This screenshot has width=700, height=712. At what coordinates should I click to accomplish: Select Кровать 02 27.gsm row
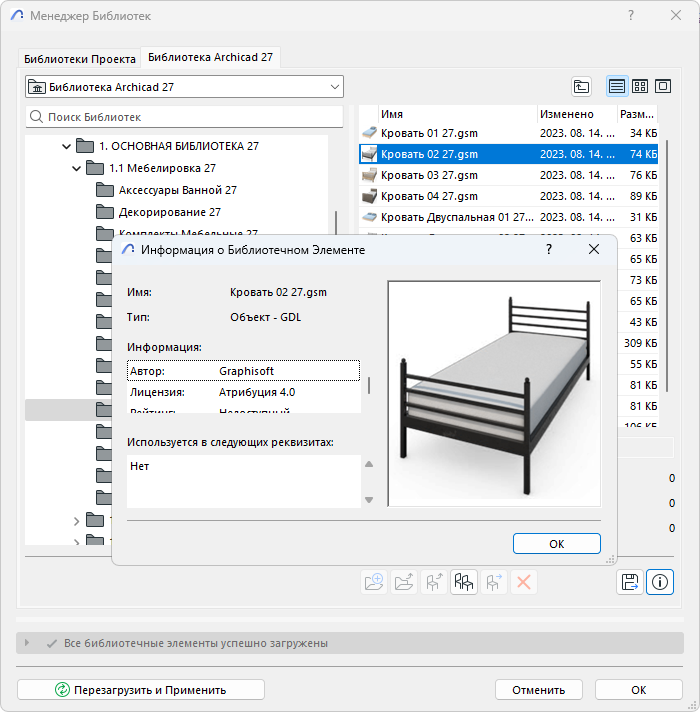tap(508, 154)
